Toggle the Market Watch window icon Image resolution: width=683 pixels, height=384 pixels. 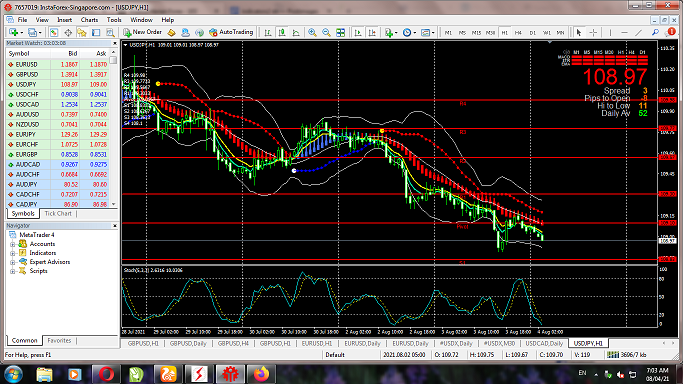click(54, 32)
